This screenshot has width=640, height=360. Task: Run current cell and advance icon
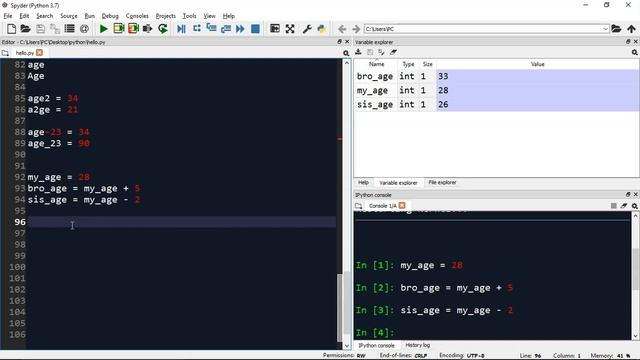[x=133, y=29]
